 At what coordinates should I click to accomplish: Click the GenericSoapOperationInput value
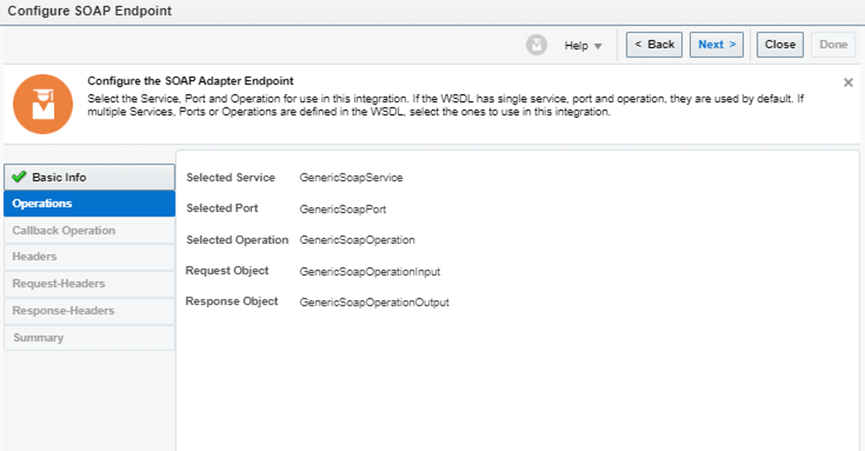370,272
